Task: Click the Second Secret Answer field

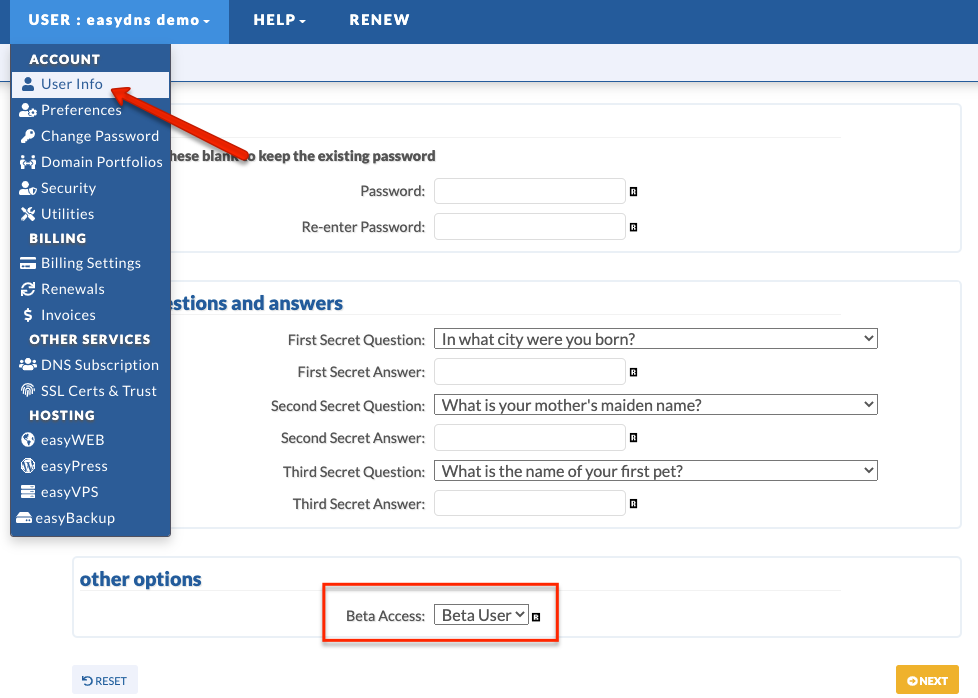Action: (530, 437)
